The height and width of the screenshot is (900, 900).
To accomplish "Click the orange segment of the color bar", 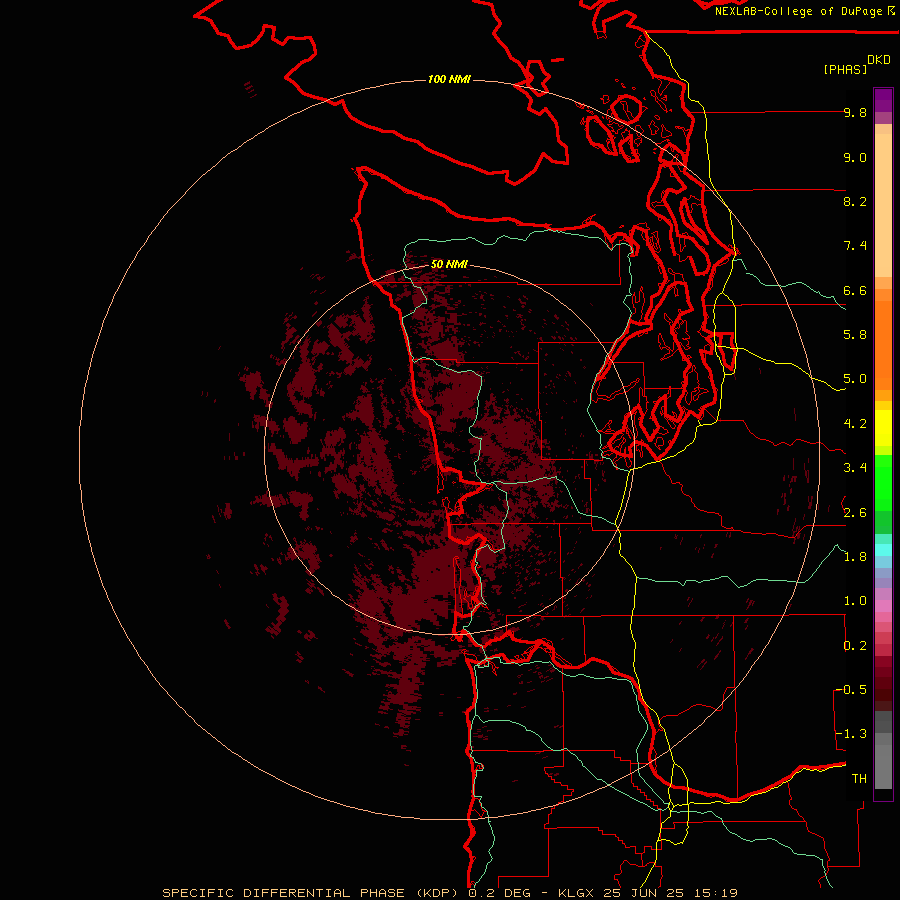I will 883,346.
